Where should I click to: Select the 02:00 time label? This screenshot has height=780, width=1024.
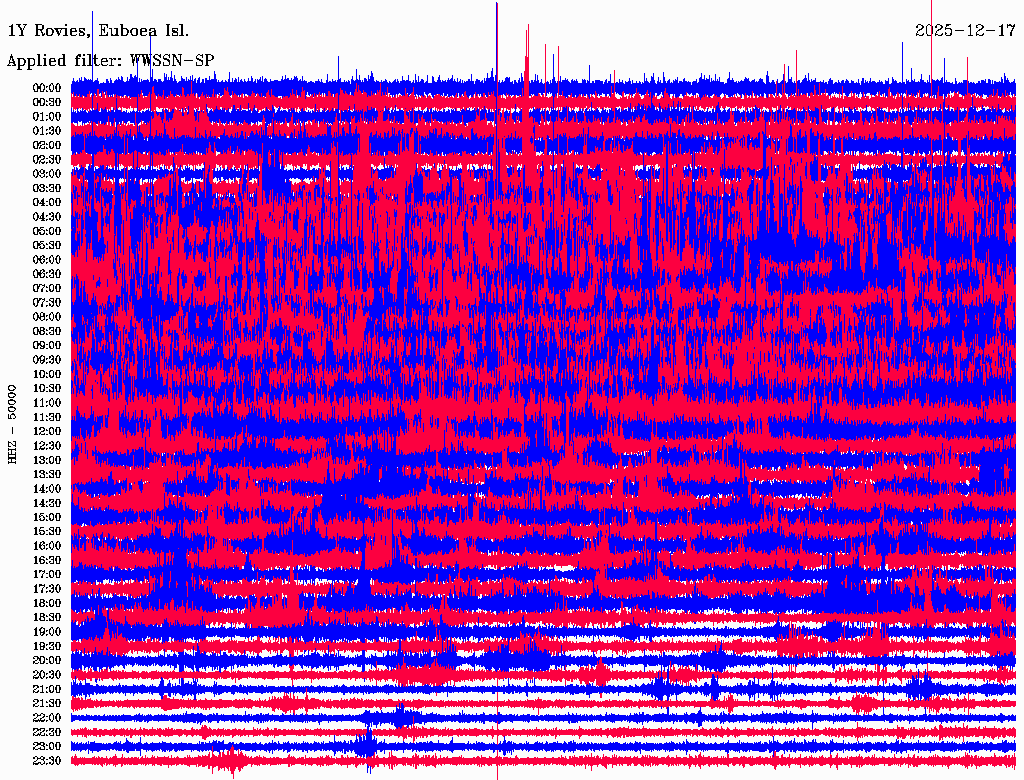click(x=47, y=145)
